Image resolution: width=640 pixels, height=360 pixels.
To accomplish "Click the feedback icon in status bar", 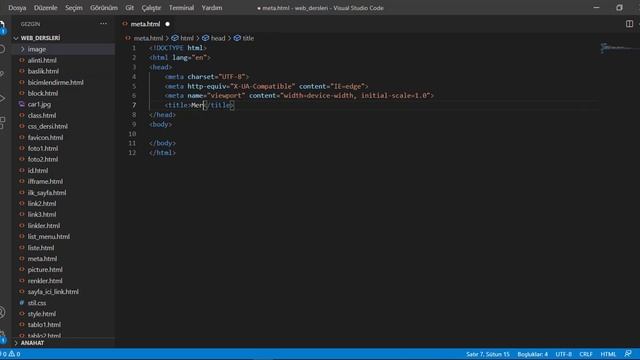I will point(628,354).
